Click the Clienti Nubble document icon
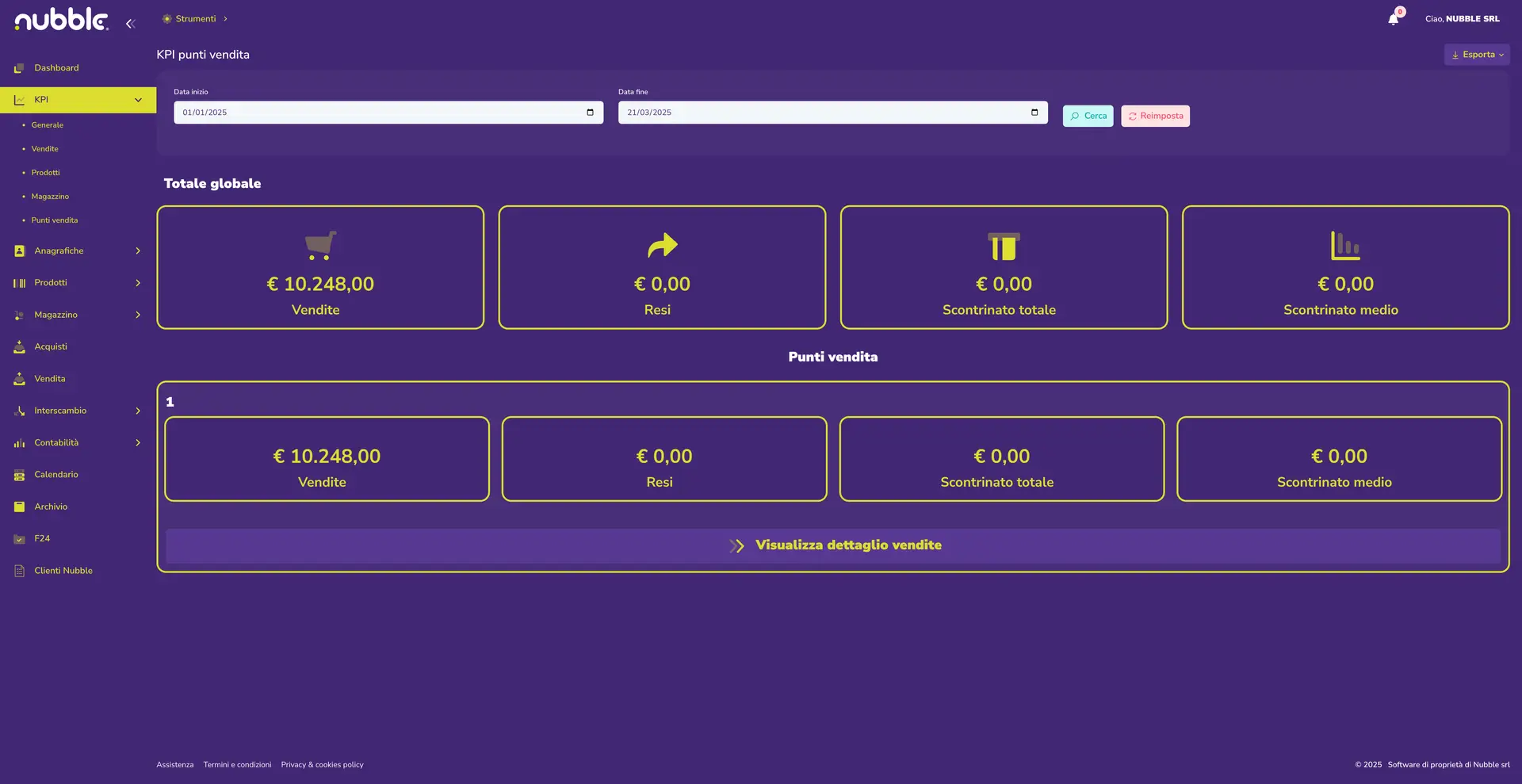 pos(19,571)
